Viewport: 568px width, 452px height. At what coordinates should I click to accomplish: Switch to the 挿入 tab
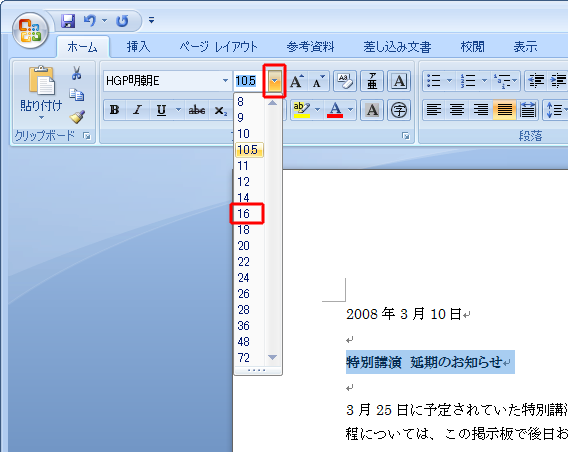[138, 47]
